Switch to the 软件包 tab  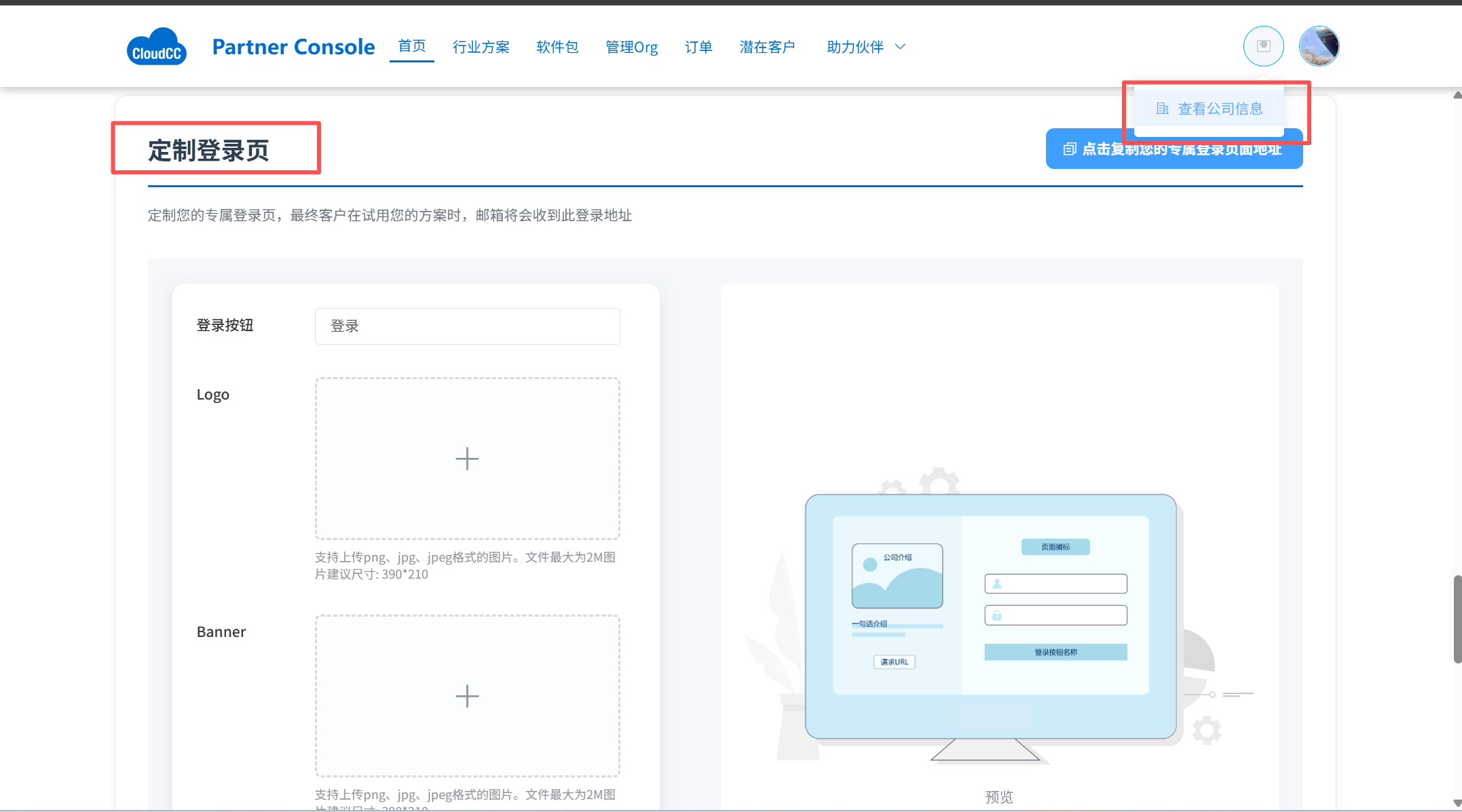(x=557, y=47)
